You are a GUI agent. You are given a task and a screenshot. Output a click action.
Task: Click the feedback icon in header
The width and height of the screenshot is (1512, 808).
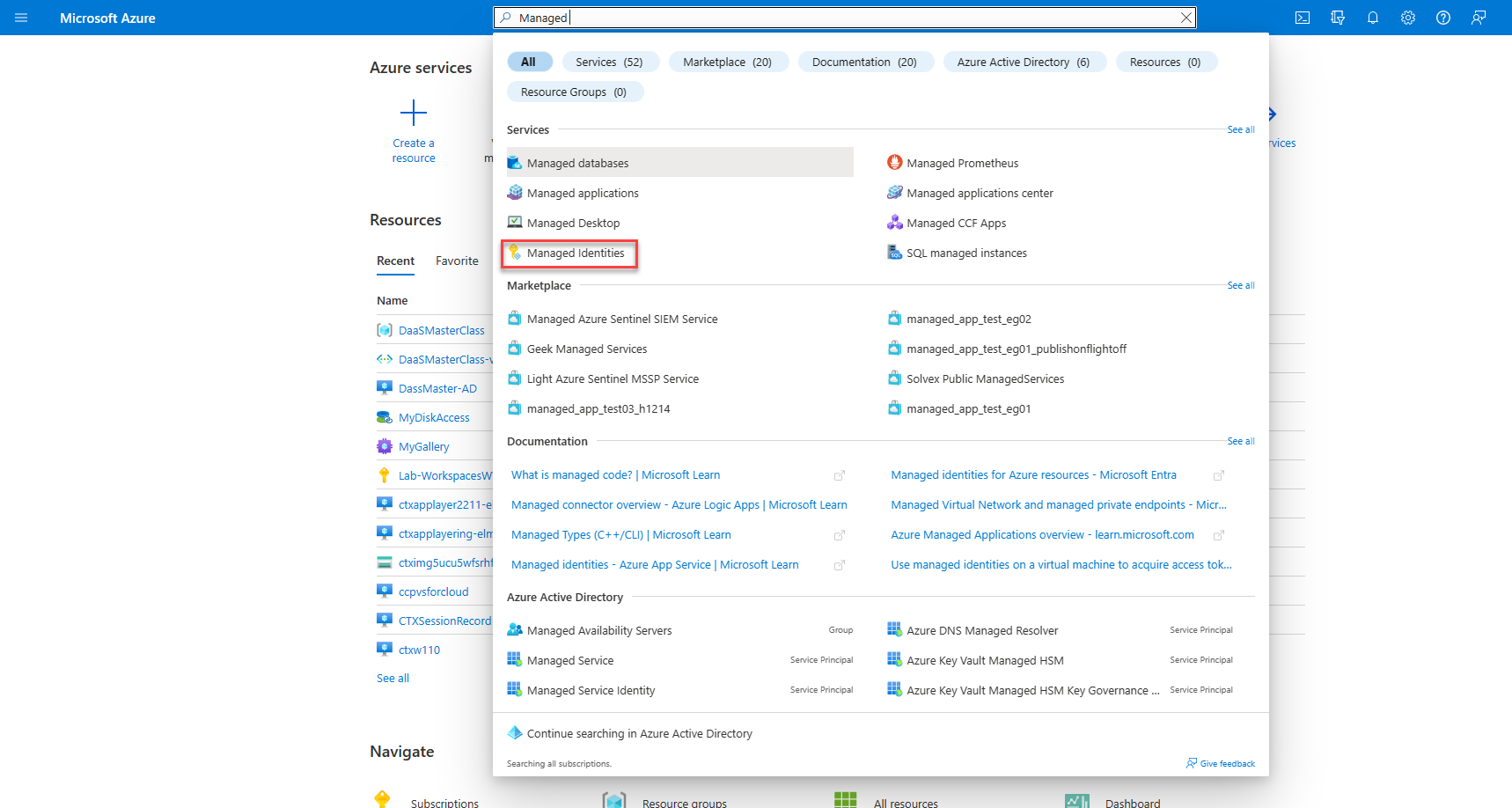click(1479, 18)
